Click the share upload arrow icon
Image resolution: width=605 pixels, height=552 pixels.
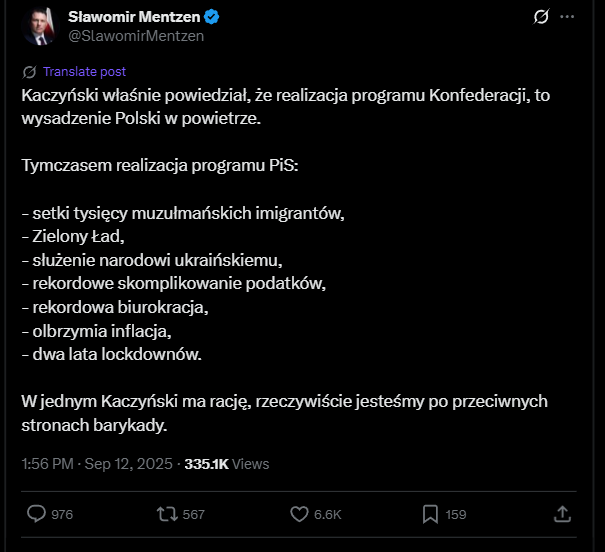(562, 513)
